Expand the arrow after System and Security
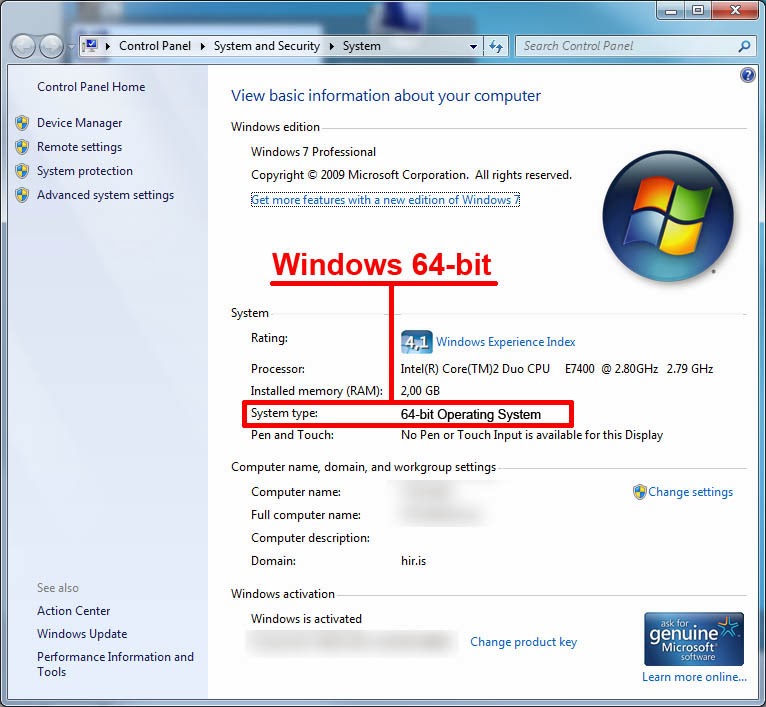This screenshot has width=766, height=707. click(x=332, y=46)
